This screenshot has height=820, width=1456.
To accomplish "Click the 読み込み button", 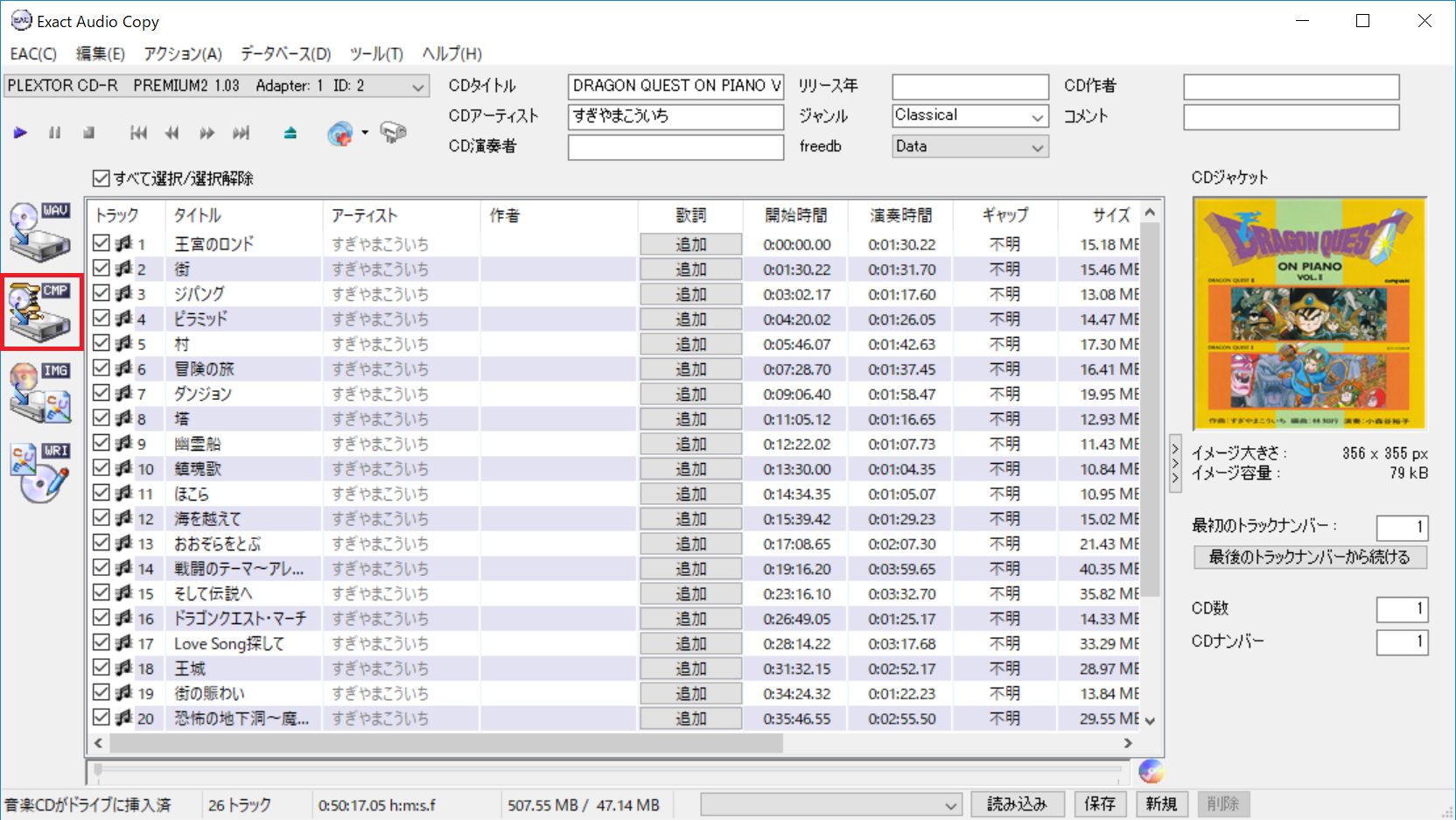I will point(1017,803).
